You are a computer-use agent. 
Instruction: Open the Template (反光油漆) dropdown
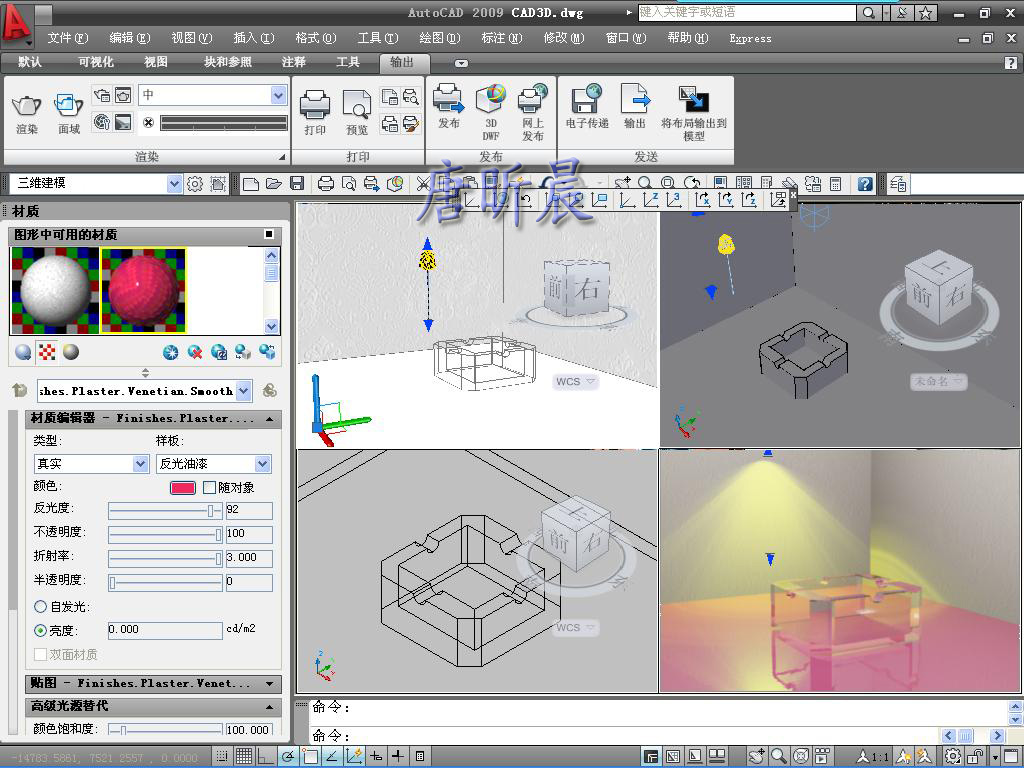(x=263, y=464)
